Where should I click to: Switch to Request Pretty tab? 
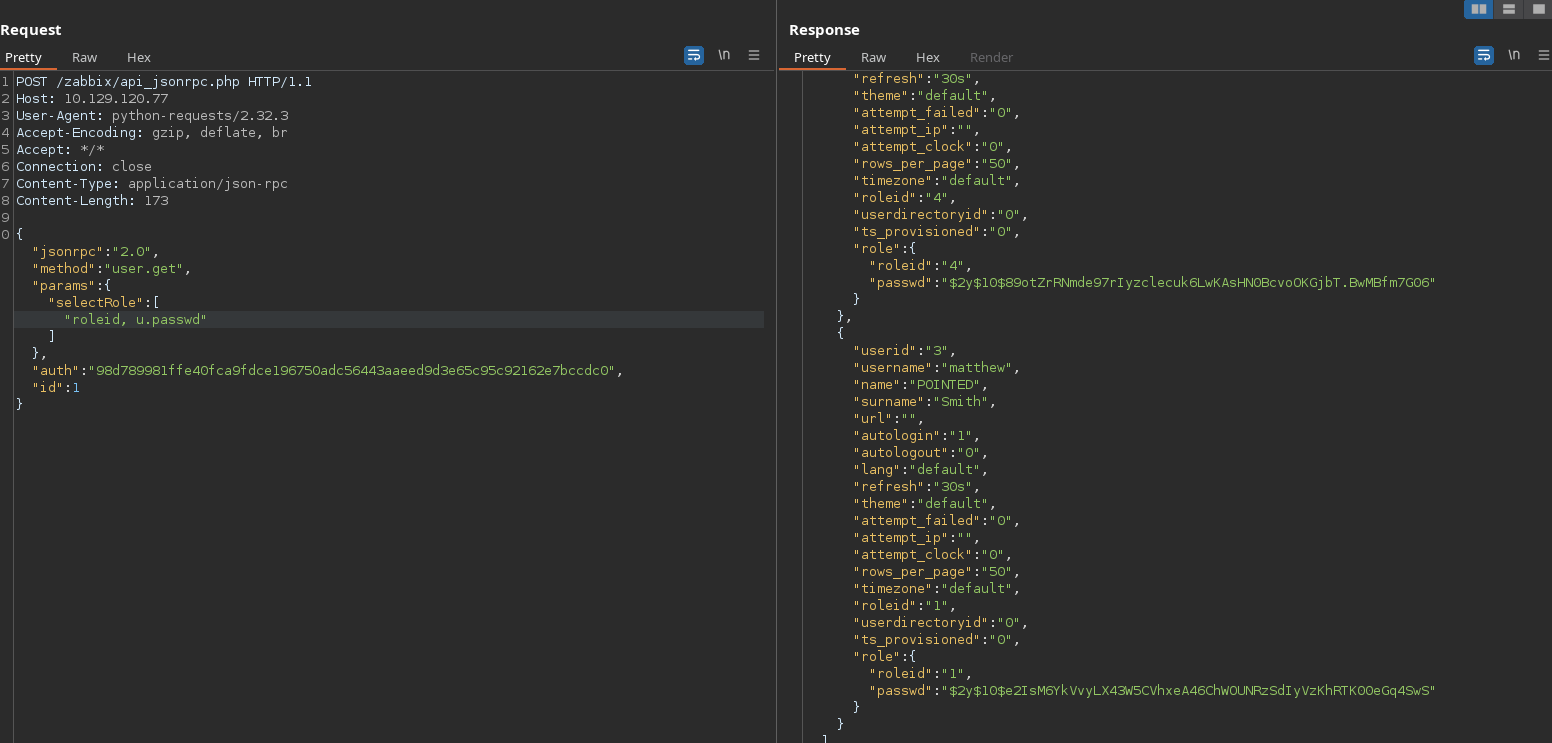click(23, 57)
